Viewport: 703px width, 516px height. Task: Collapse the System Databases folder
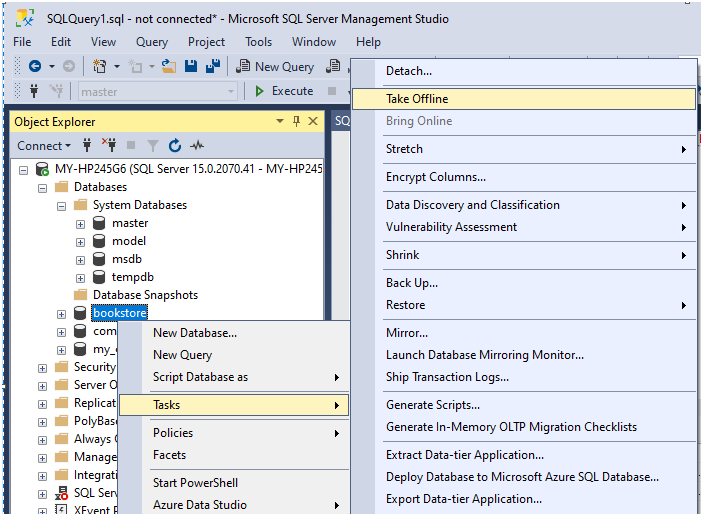coord(61,206)
